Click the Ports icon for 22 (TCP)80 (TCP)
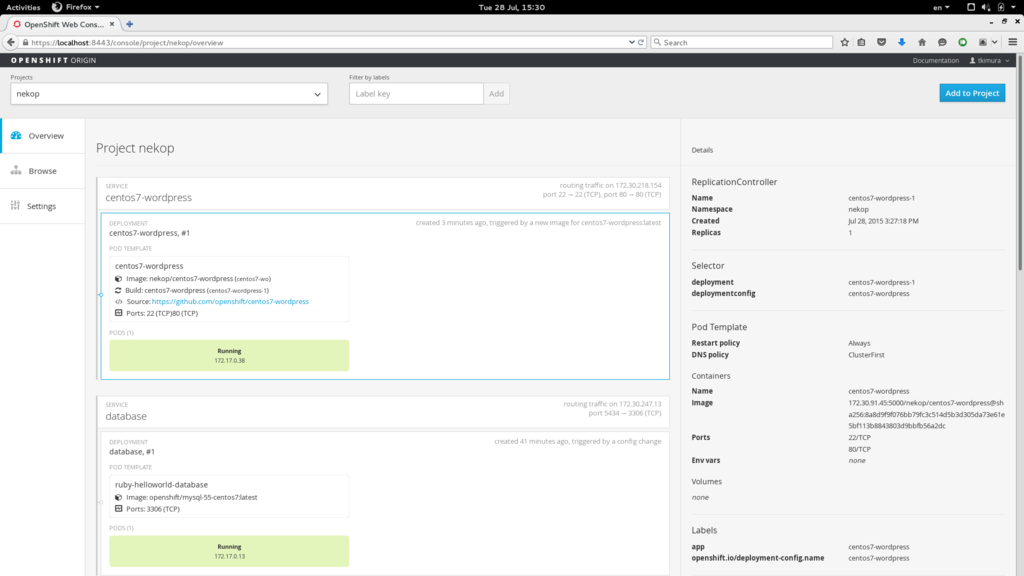This screenshot has width=1024, height=576. coord(118,313)
